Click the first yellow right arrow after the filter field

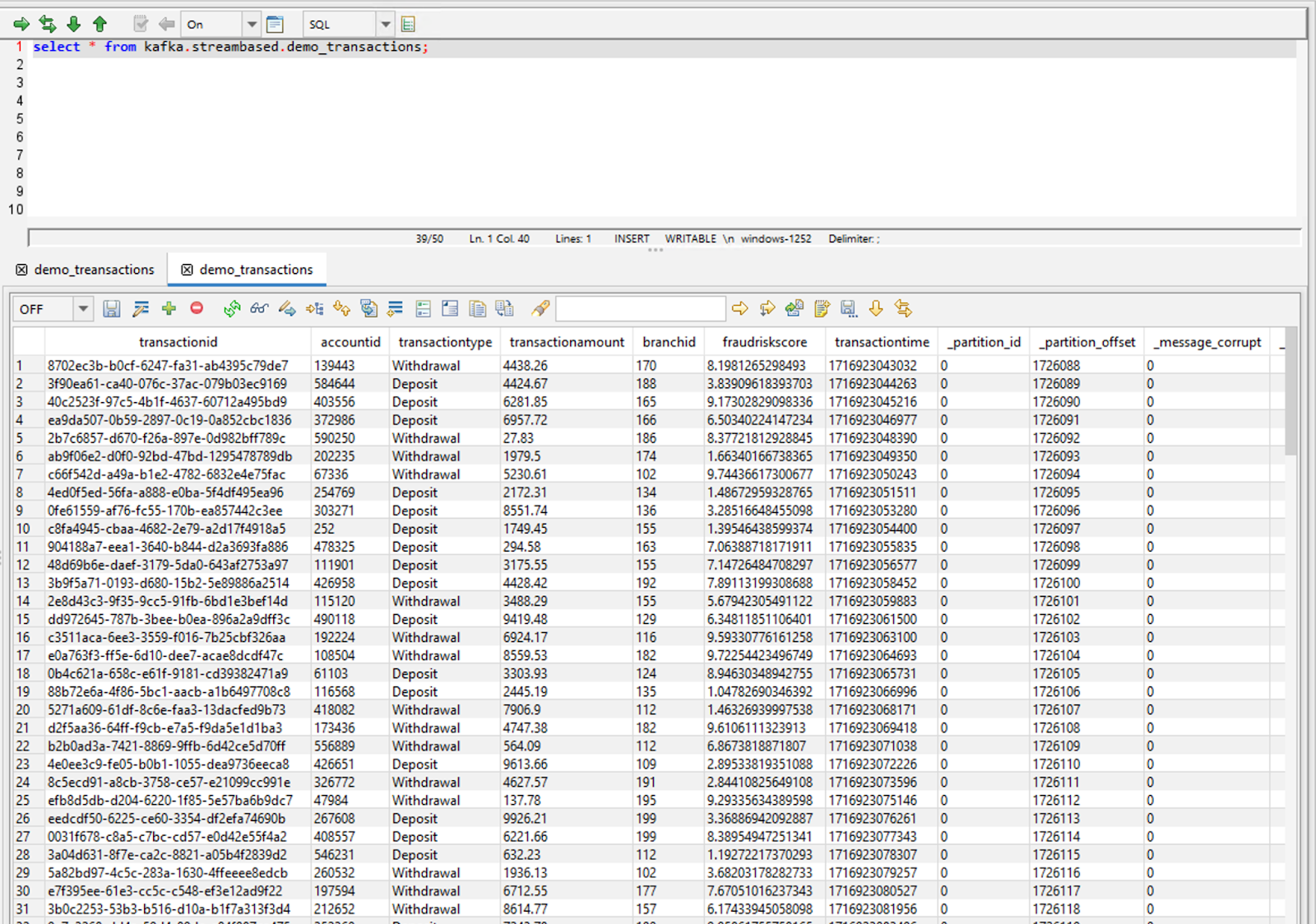click(x=740, y=308)
